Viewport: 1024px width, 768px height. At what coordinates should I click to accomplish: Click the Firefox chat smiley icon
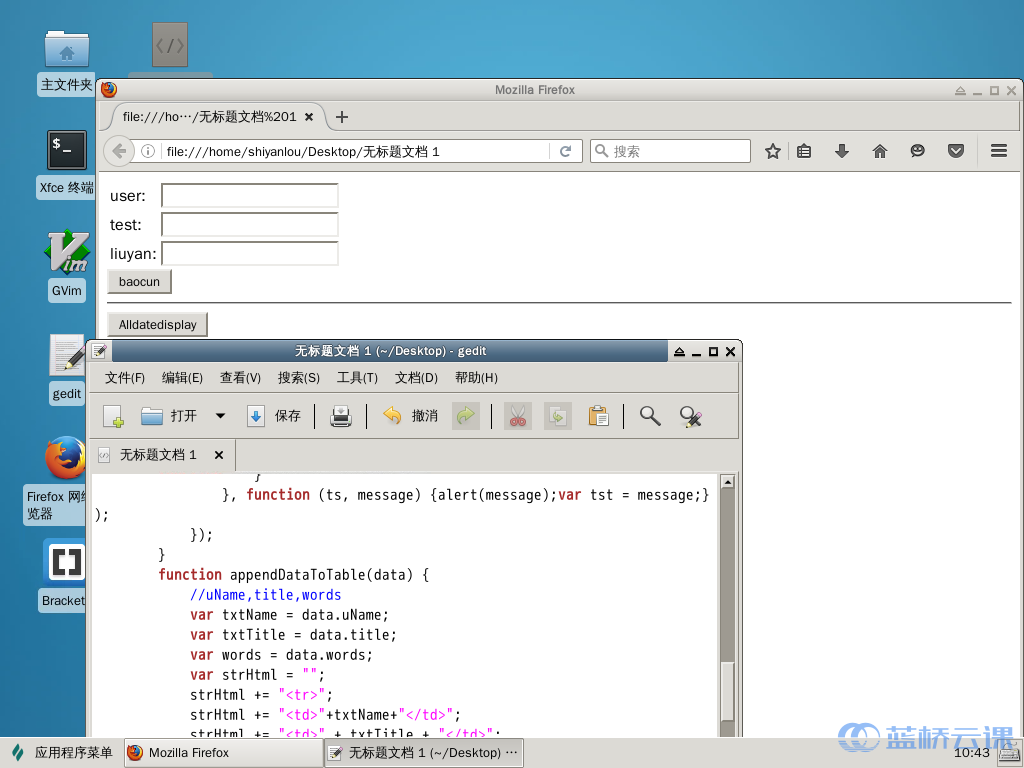pos(918,152)
